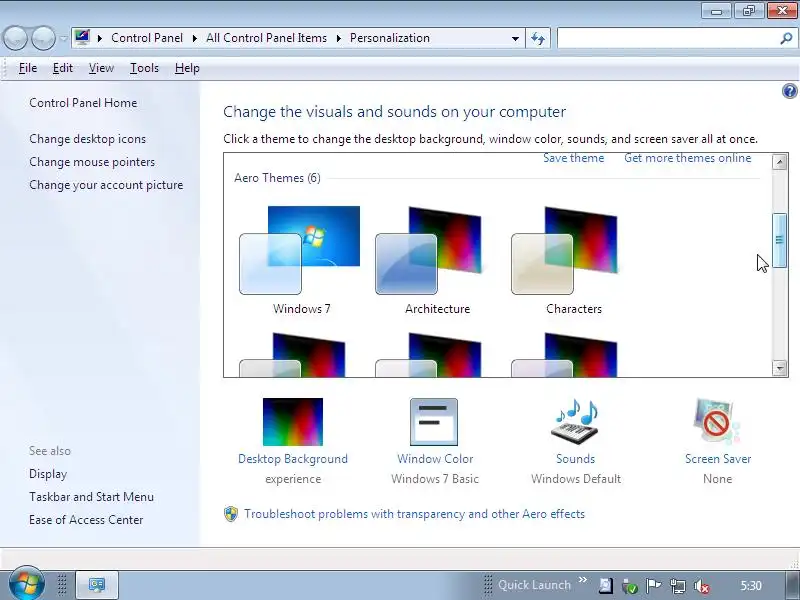Open the Window Color settings icon
800x600 pixels.
coord(434,422)
